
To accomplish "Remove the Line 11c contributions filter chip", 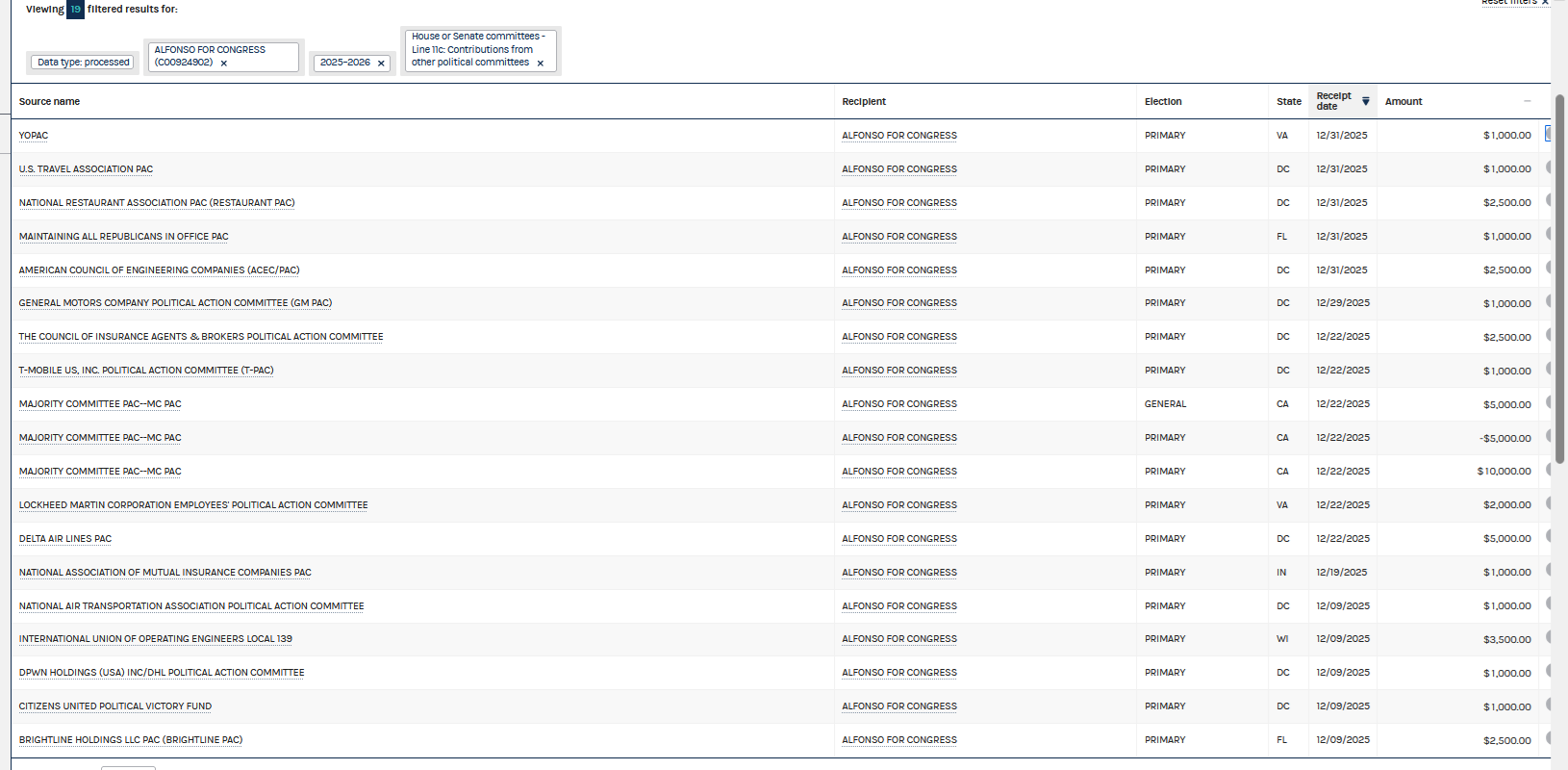I will 540,64.
